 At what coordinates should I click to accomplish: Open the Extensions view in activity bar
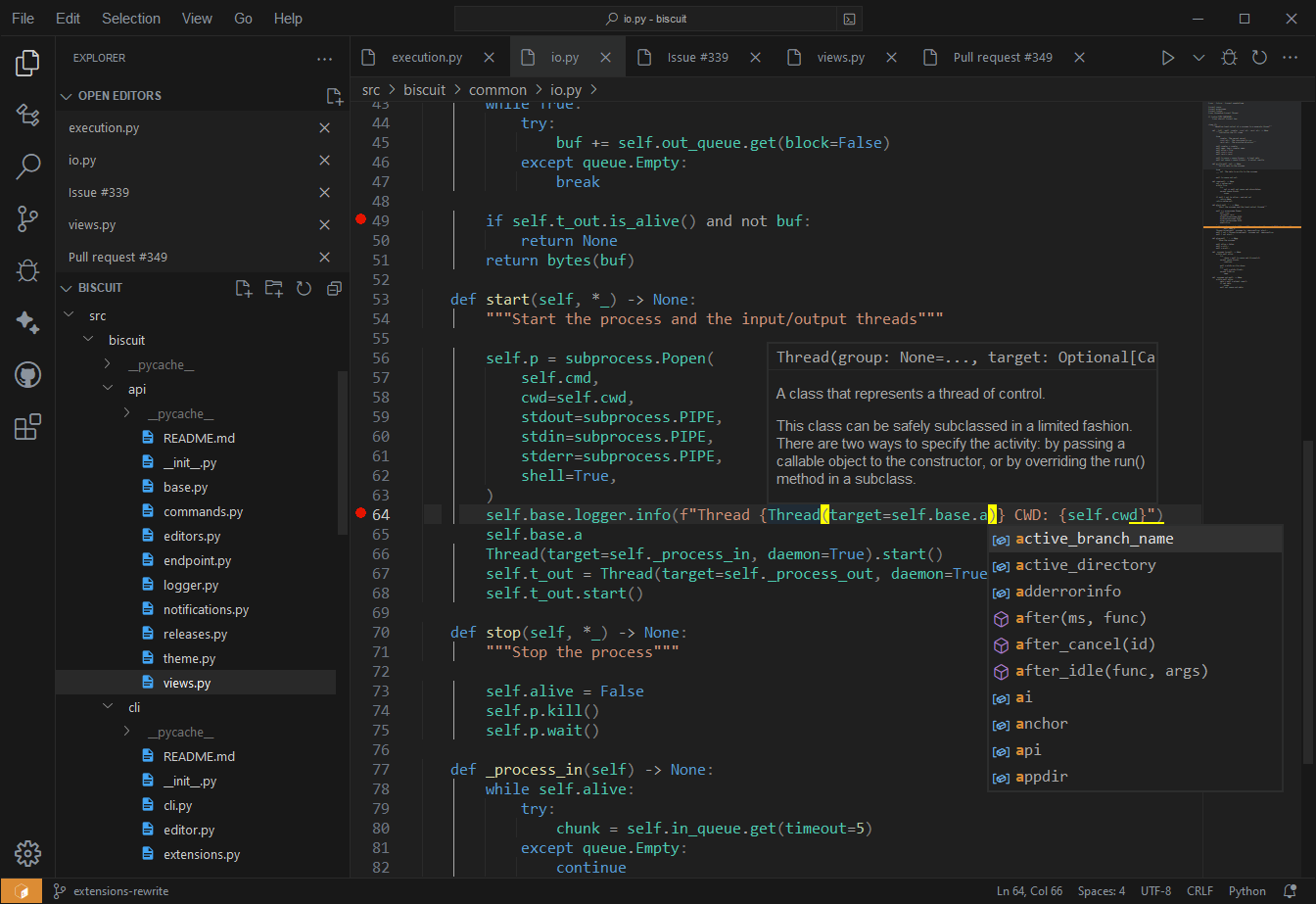[x=27, y=426]
